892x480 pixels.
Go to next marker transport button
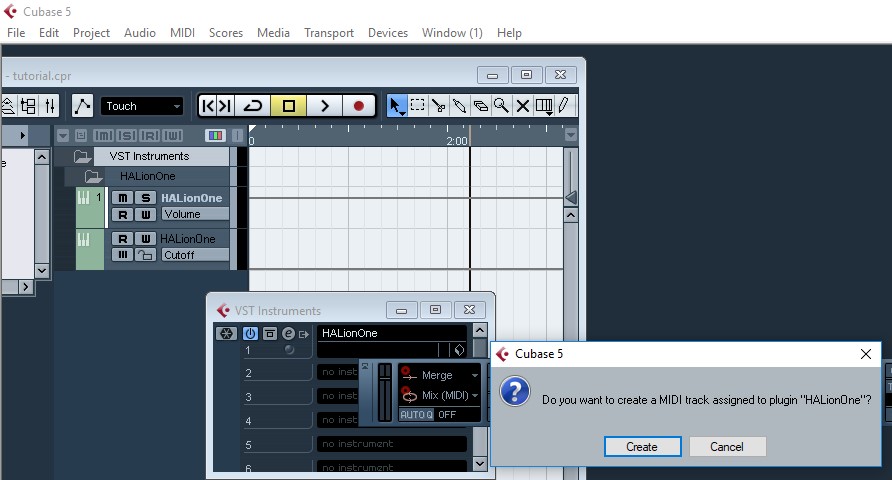(x=225, y=106)
